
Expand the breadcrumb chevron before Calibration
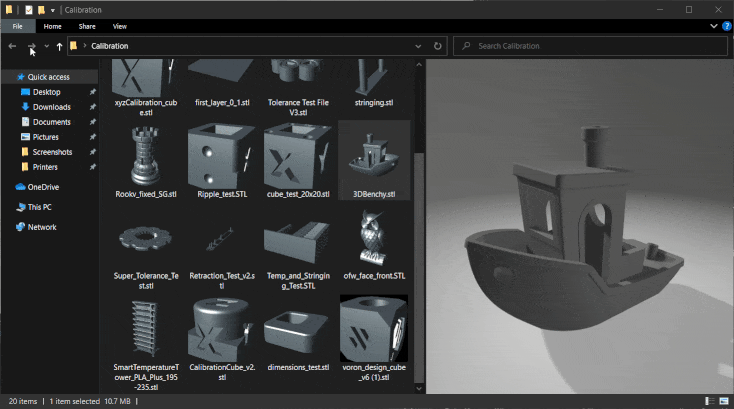click(85, 45)
